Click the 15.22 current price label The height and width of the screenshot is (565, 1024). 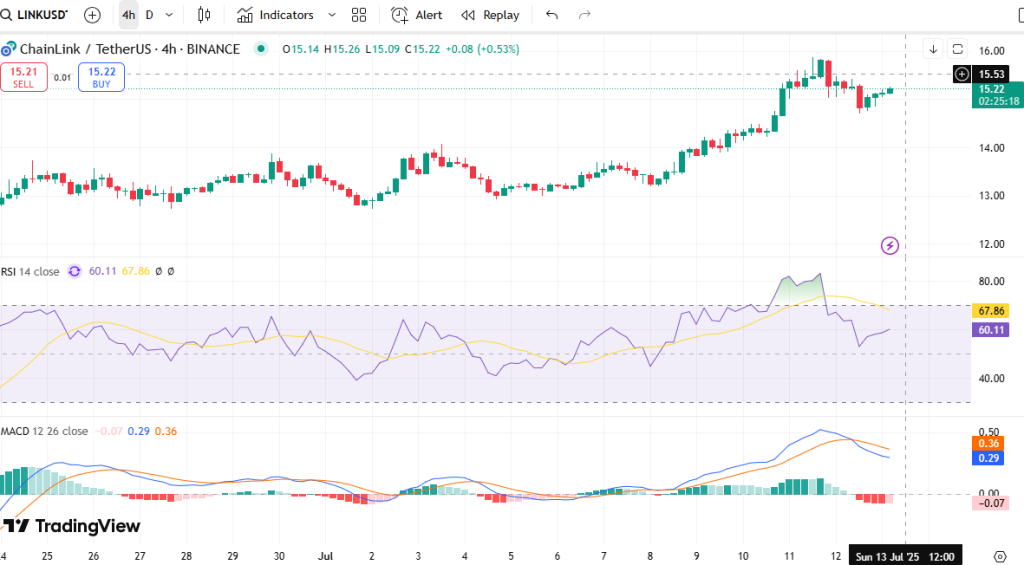click(997, 95)
